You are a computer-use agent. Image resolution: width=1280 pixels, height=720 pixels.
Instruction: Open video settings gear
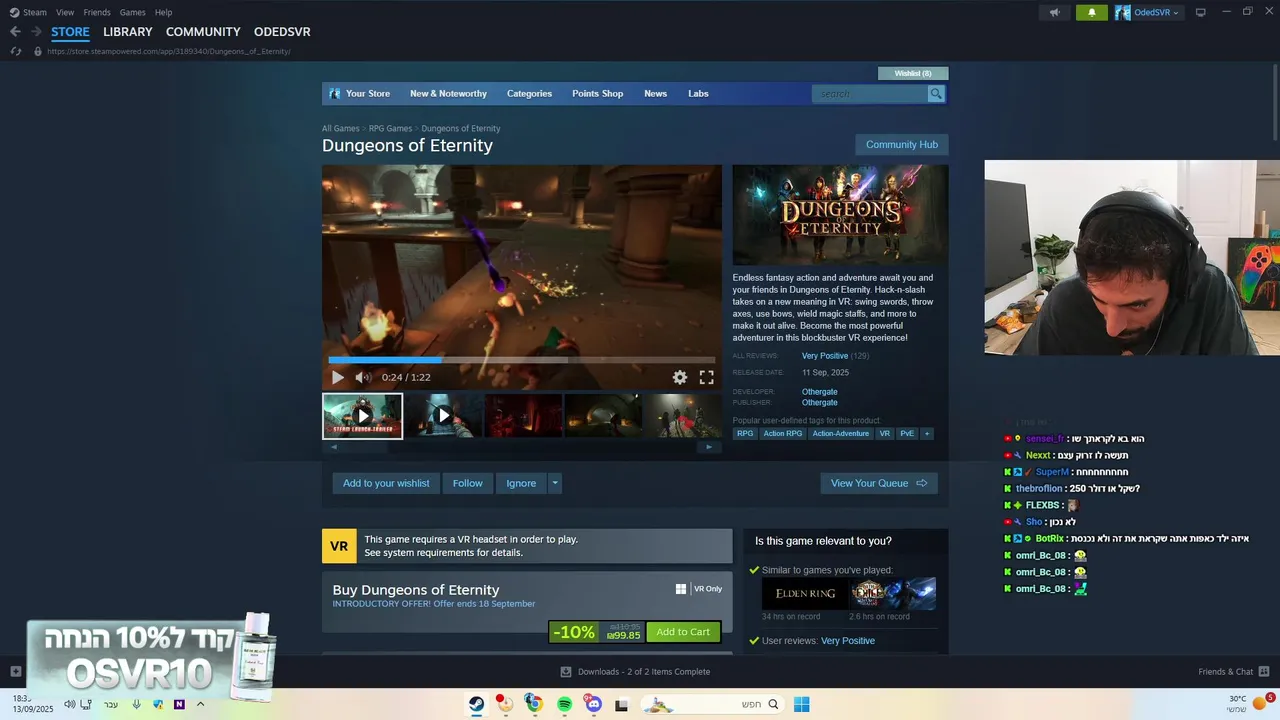pos(680,377)
